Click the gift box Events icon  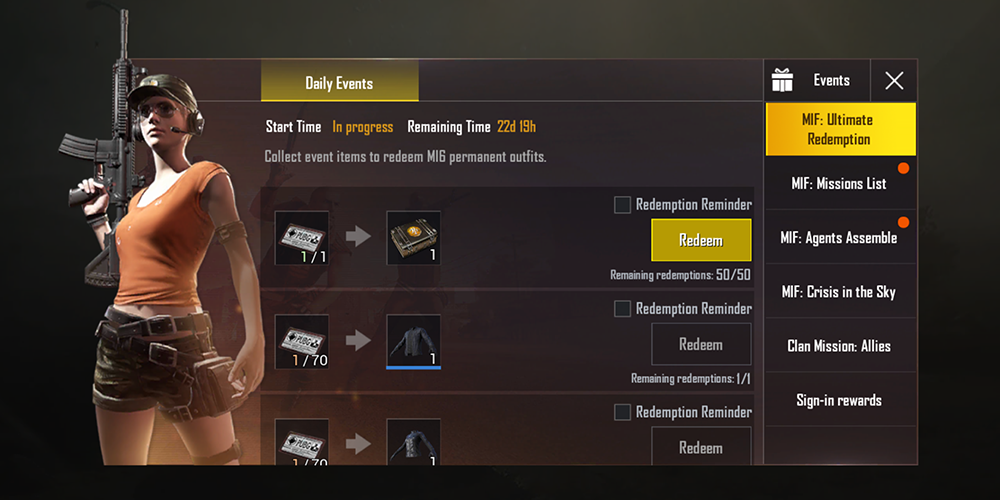pyautogui.click(x=782, y=80)
